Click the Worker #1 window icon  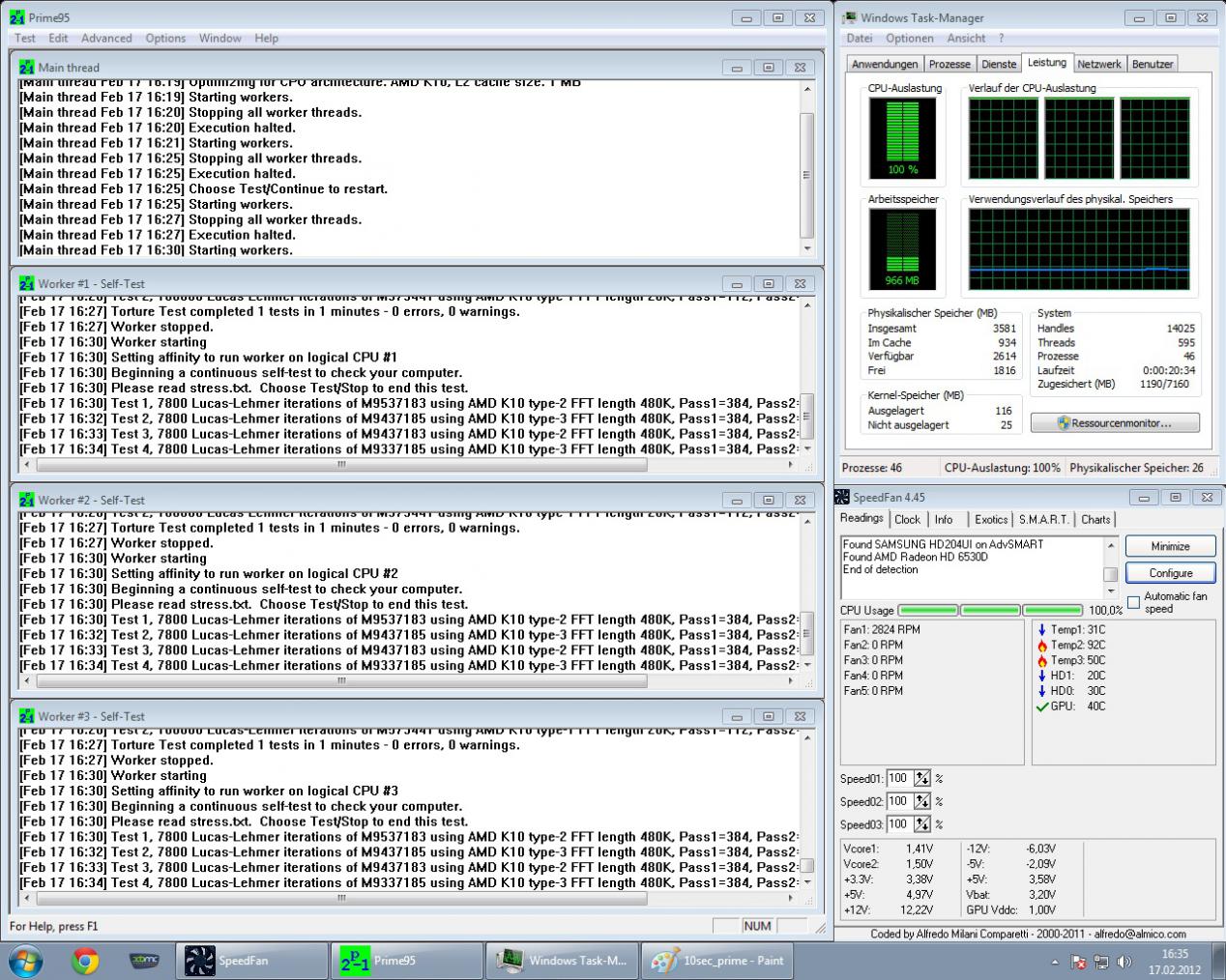click(x=27, y=284)
